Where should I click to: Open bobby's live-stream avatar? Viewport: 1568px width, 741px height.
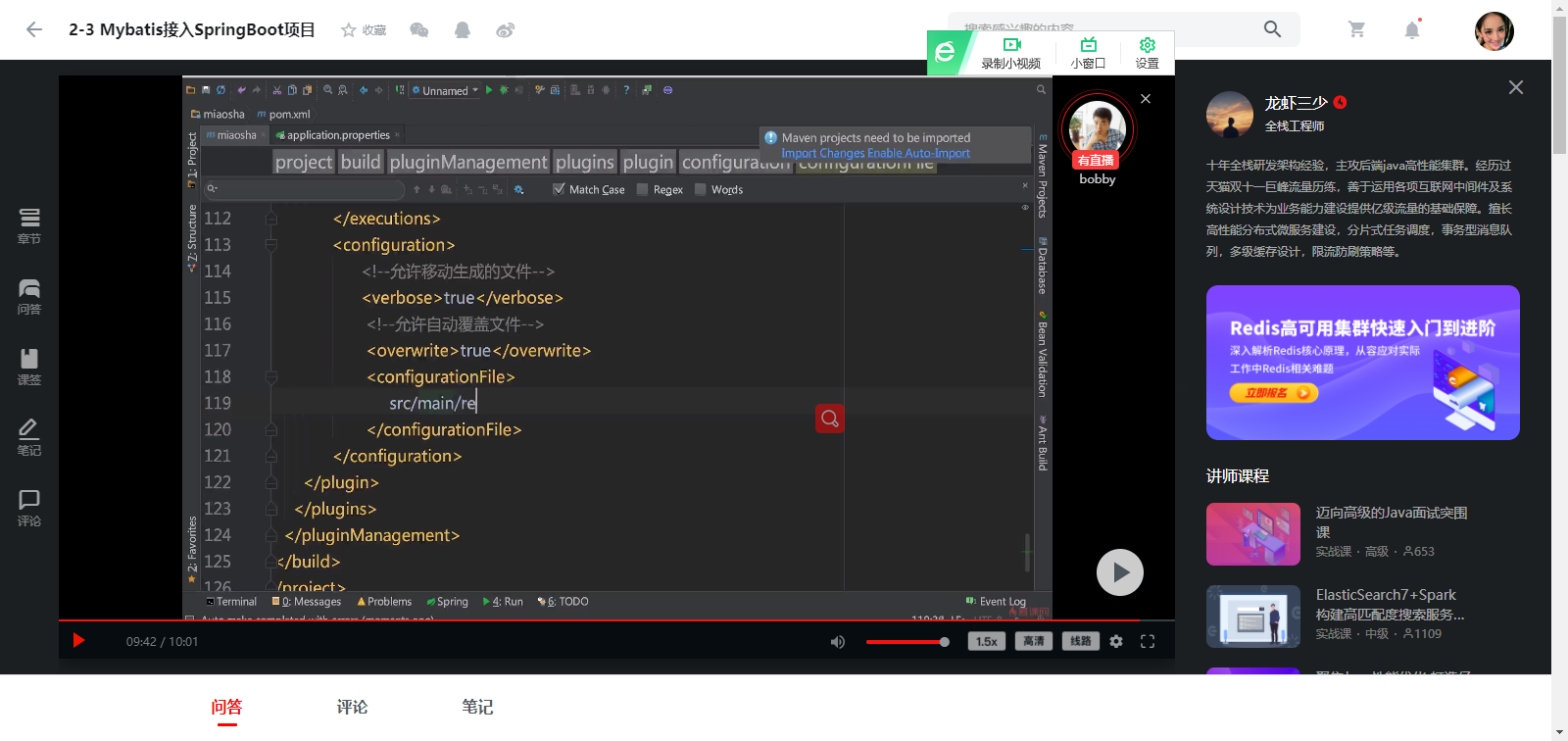(x=1098, y=128)
